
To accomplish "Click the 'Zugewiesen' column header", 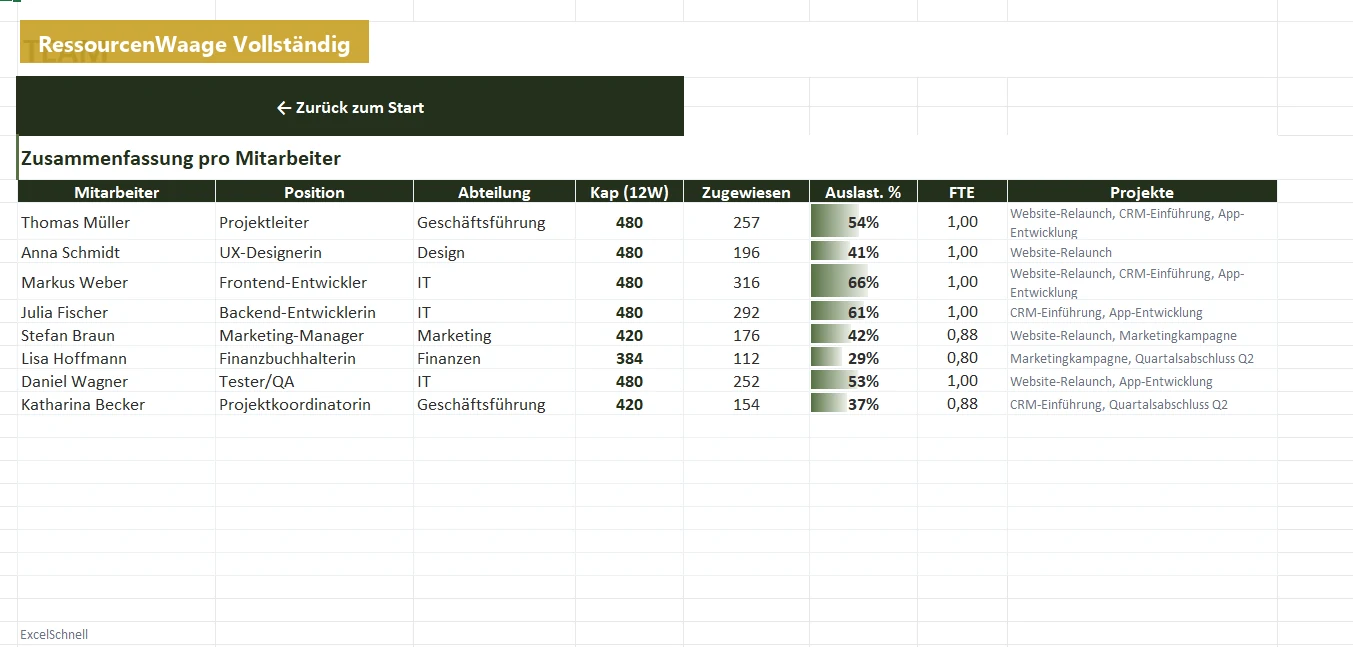I will 747,192.
